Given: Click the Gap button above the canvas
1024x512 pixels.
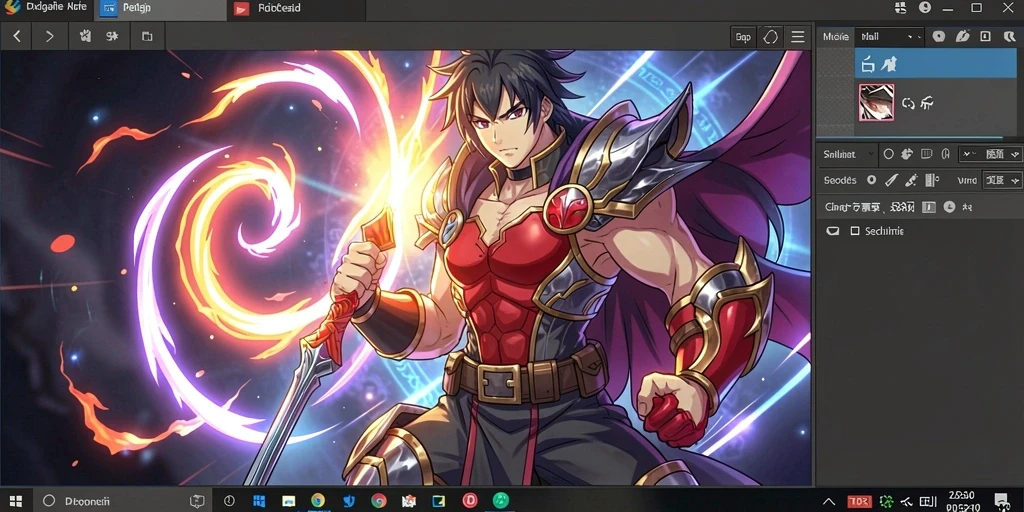Looking at the screenshot, I should coord(743,37).
